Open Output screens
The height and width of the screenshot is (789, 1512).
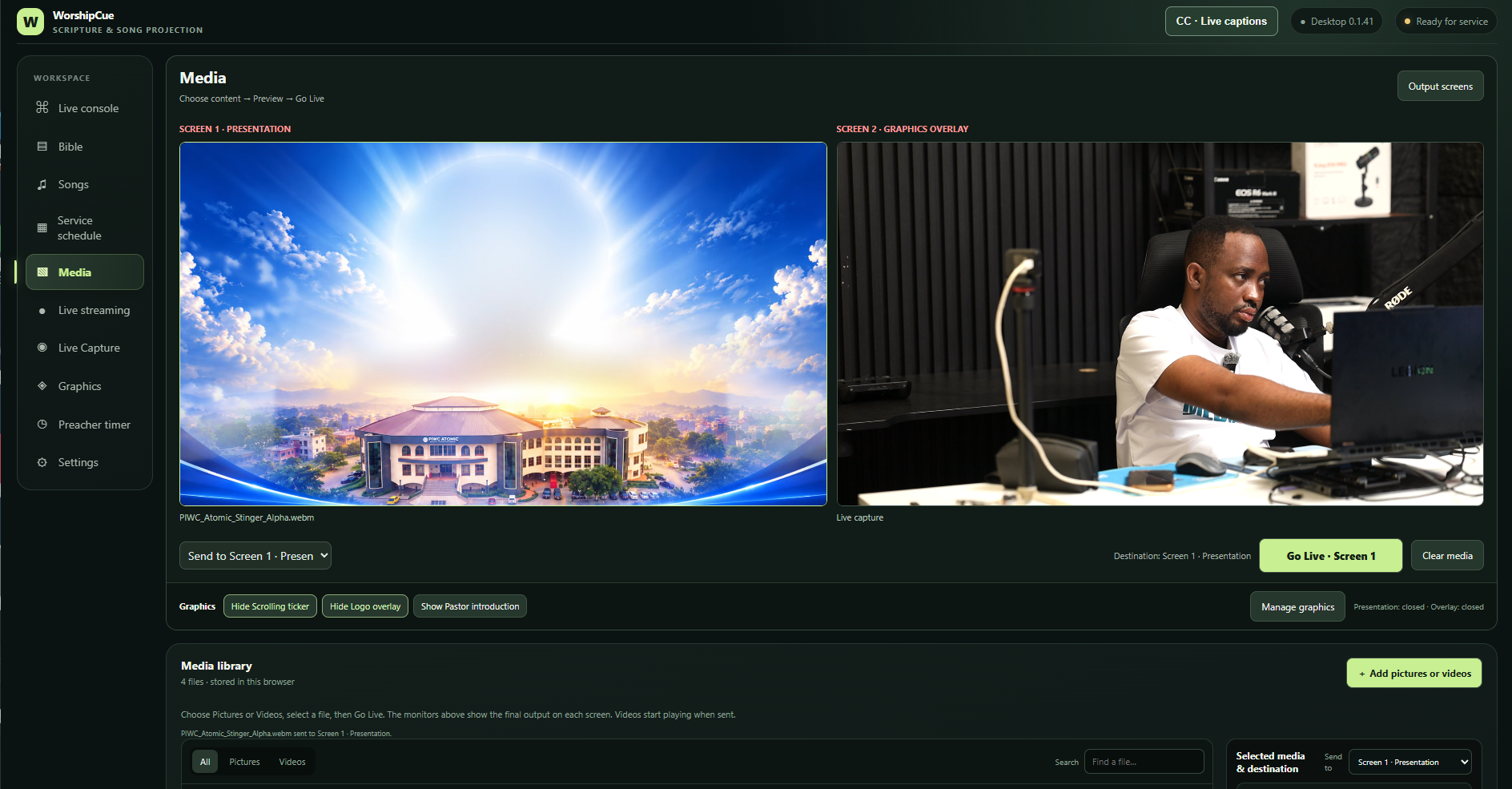[1440, 87]
